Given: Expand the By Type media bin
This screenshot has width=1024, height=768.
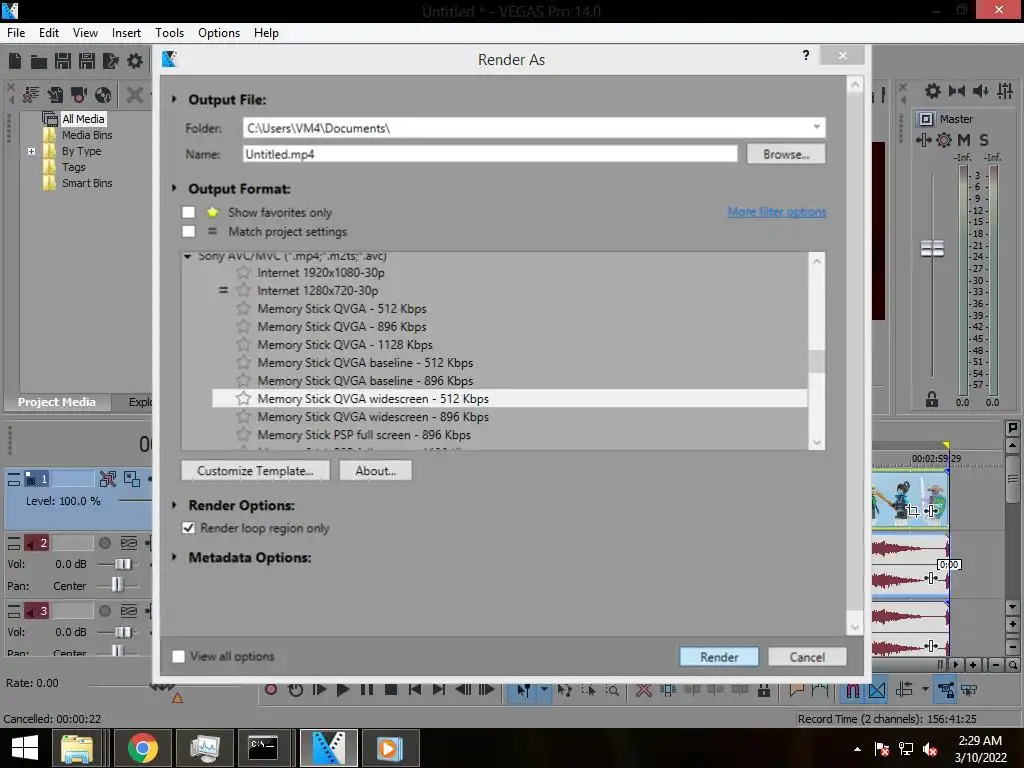Looking at the screenshot, I should (31, 152).
